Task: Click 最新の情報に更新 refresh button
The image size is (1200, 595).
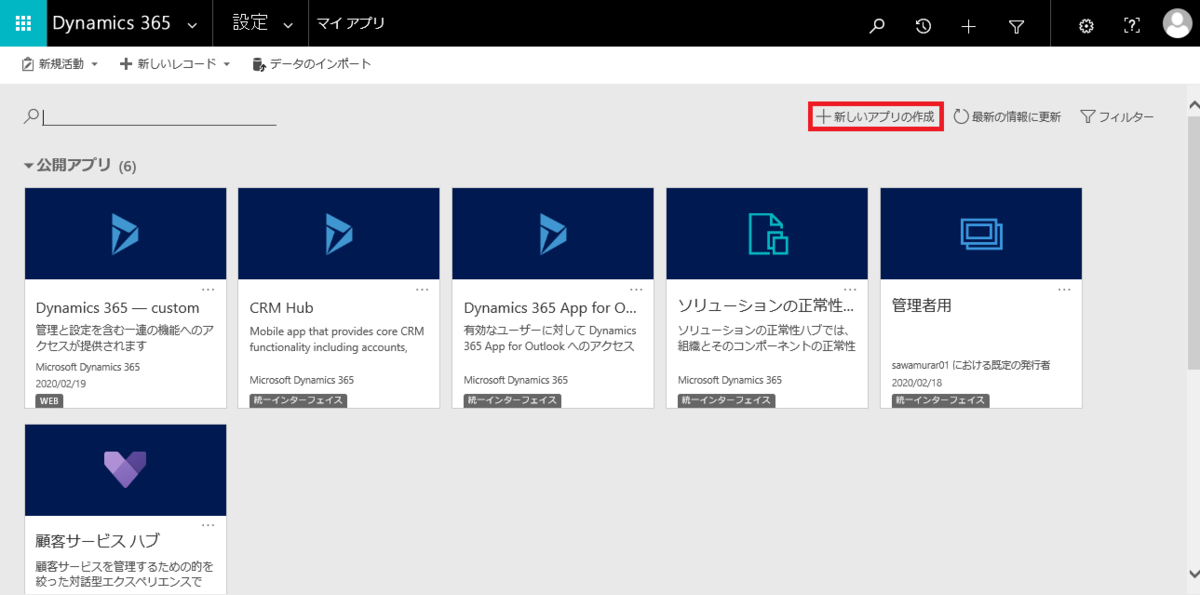Action: click(1007, 117)
